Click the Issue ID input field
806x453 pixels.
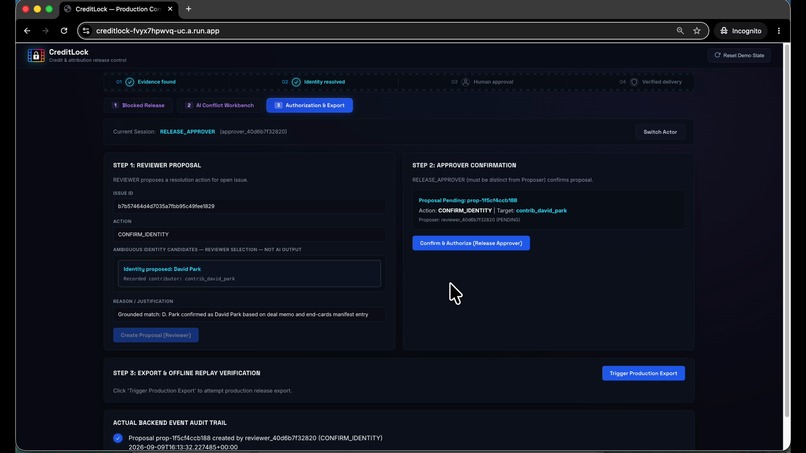(249, 206)
